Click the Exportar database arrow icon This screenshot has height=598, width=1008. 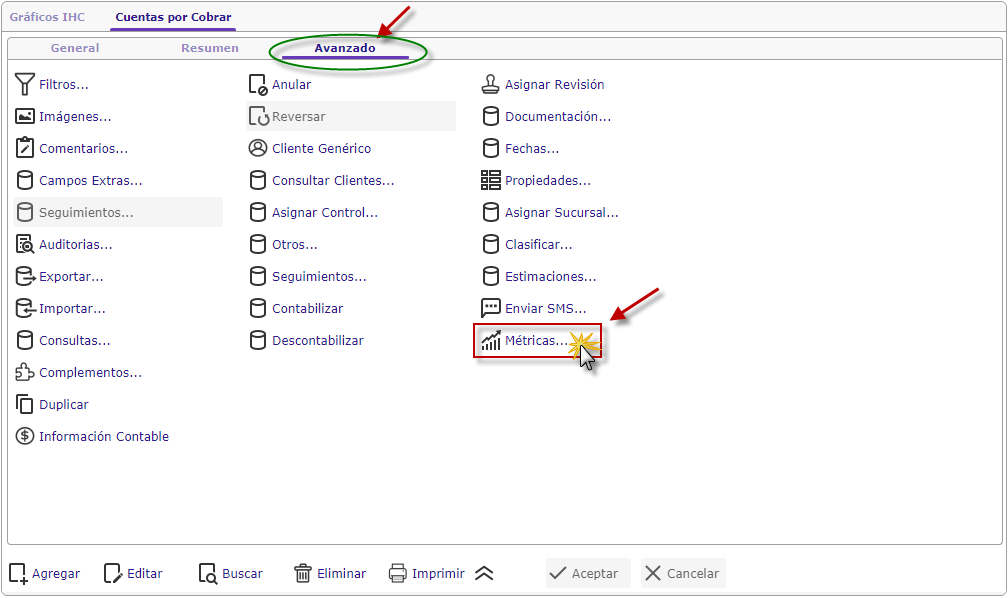pos(24,276)
